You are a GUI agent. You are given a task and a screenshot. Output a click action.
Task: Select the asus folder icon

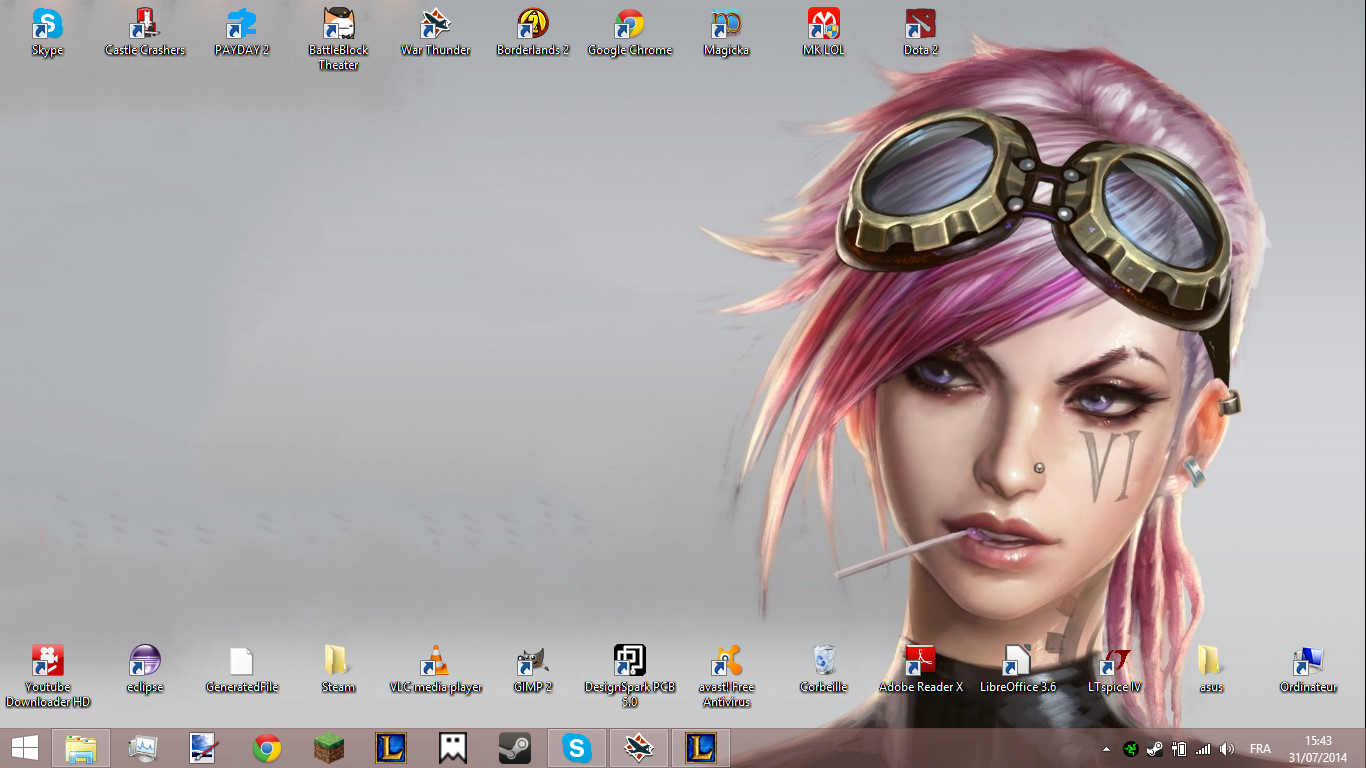point(1211,669)
